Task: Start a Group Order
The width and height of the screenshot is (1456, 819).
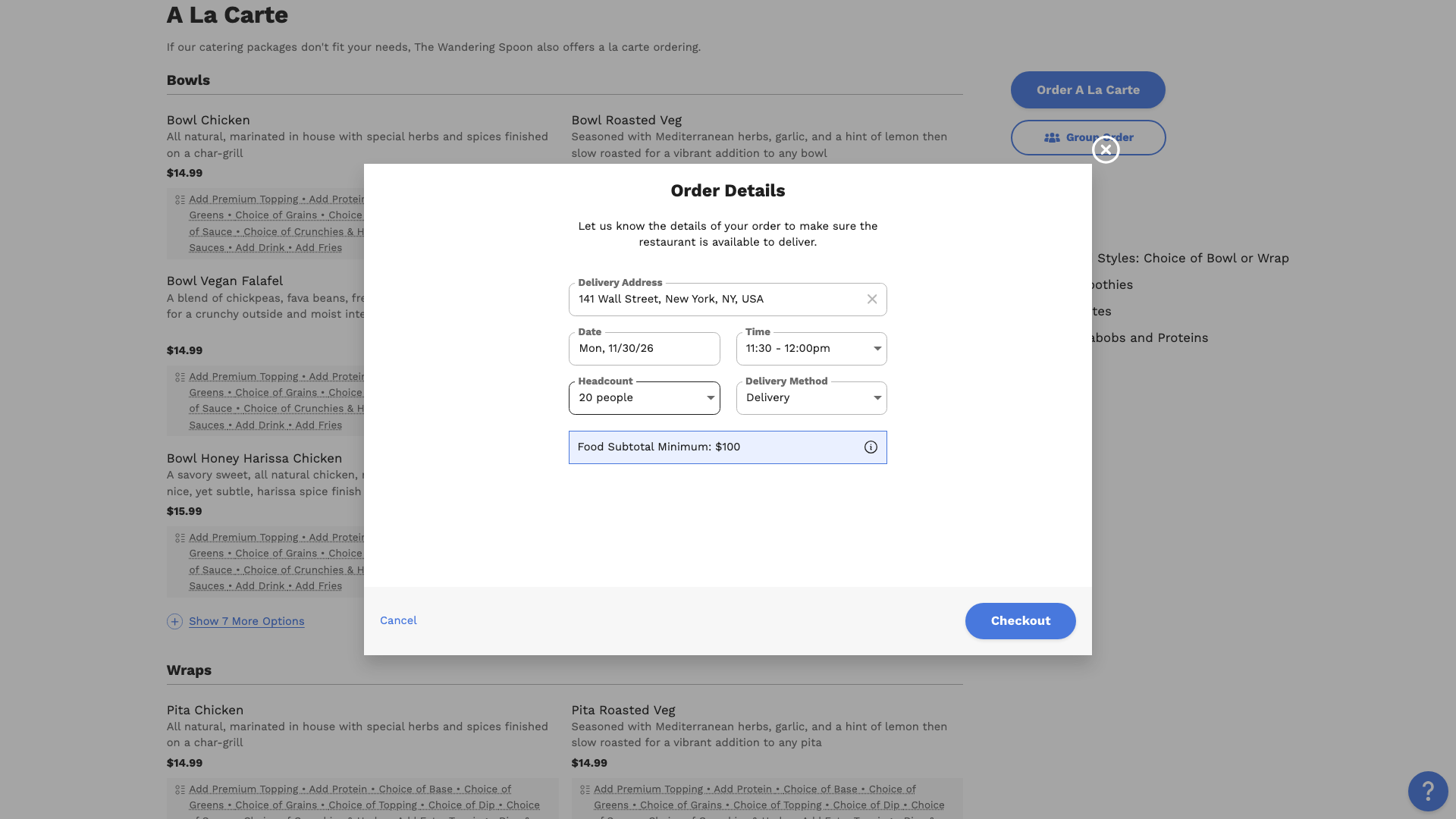Action: pos(1087,137)
